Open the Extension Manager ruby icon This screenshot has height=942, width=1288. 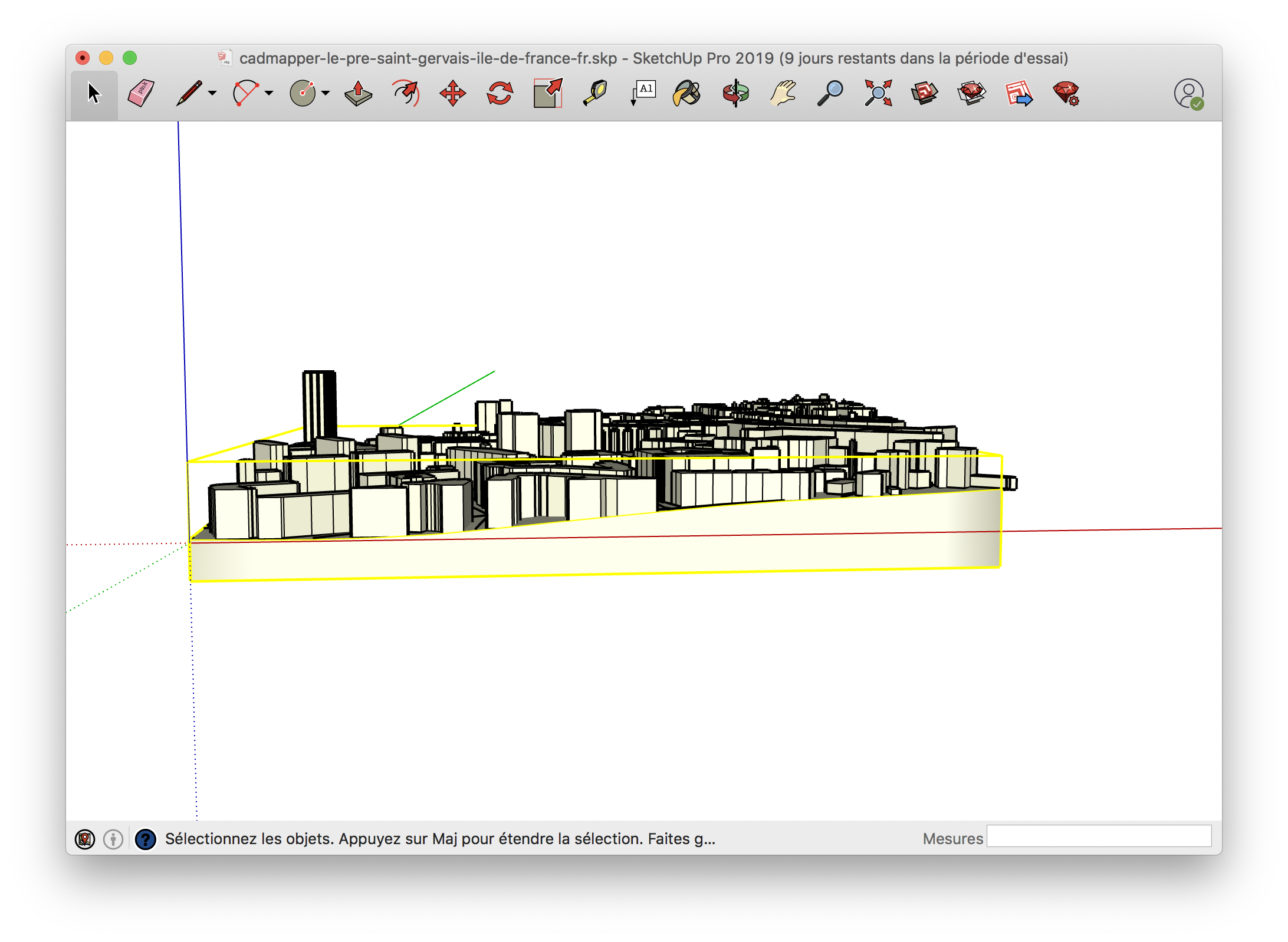pos(1066,94)
